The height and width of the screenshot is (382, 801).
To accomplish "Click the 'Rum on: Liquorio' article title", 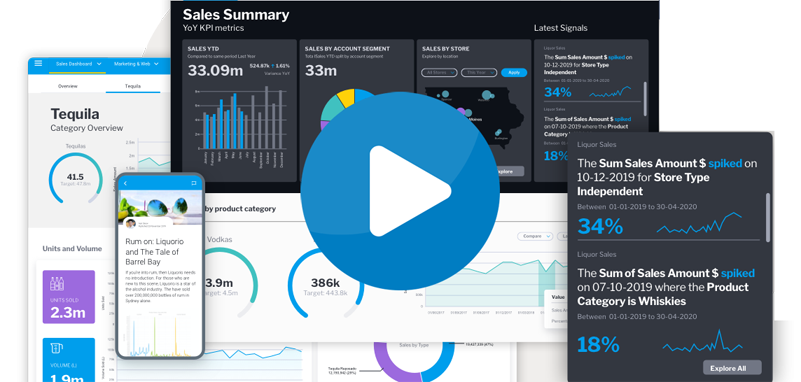I will (x=155, y=251).
